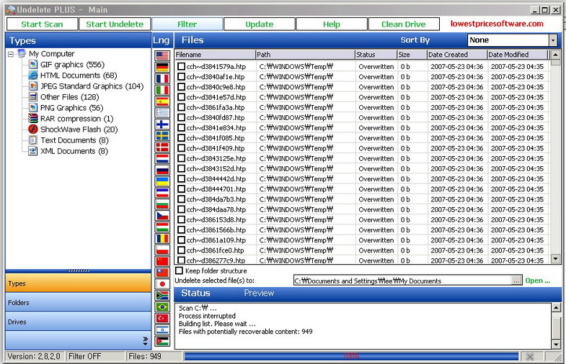Viewport: 566px width, 364px height.
Task: Pick the Finnish flag language
Action: click(162, 124)
